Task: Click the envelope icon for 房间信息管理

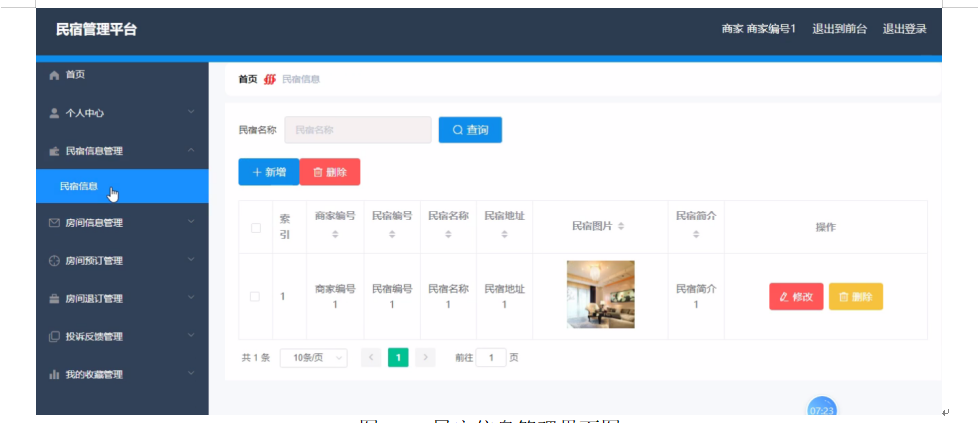Action: tap(54, 222)
